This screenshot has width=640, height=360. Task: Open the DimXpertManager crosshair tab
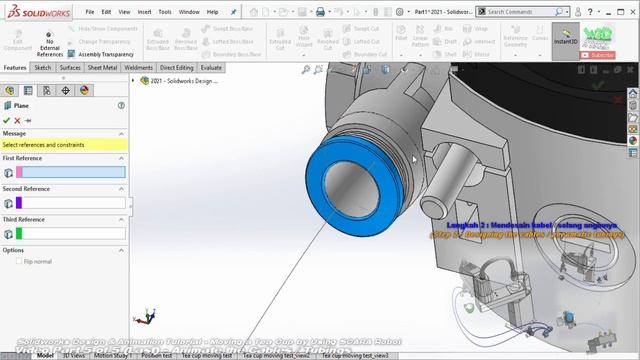(65, 90)
